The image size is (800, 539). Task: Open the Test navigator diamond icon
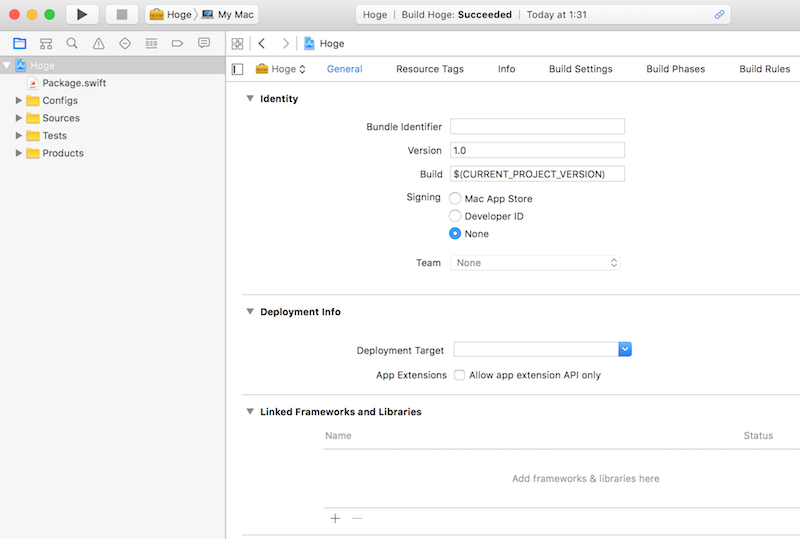125,43
